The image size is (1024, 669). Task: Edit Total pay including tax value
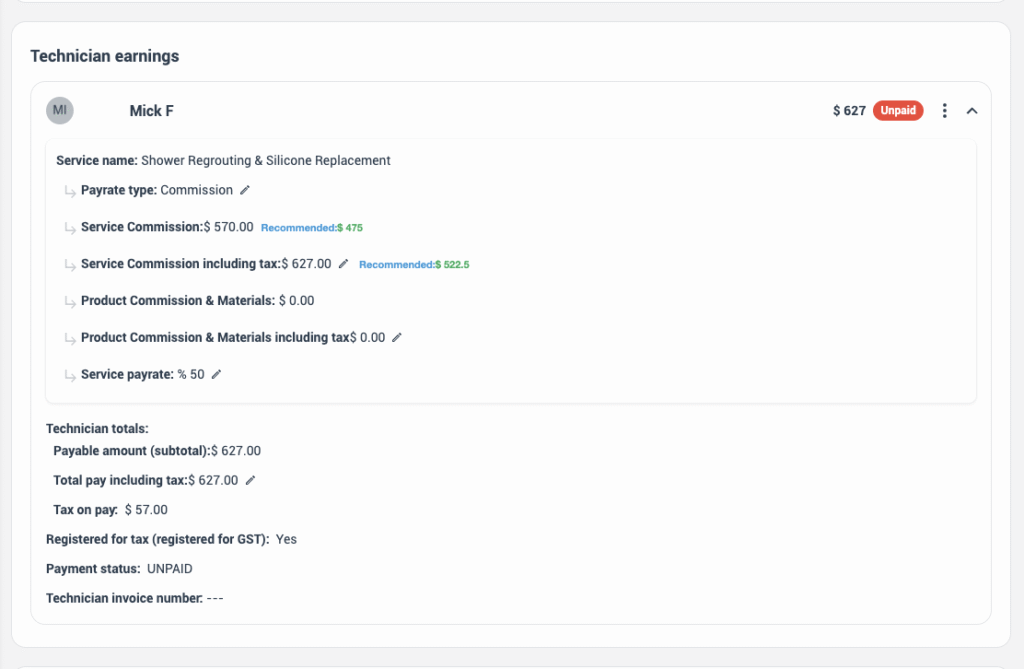[250, 481]
